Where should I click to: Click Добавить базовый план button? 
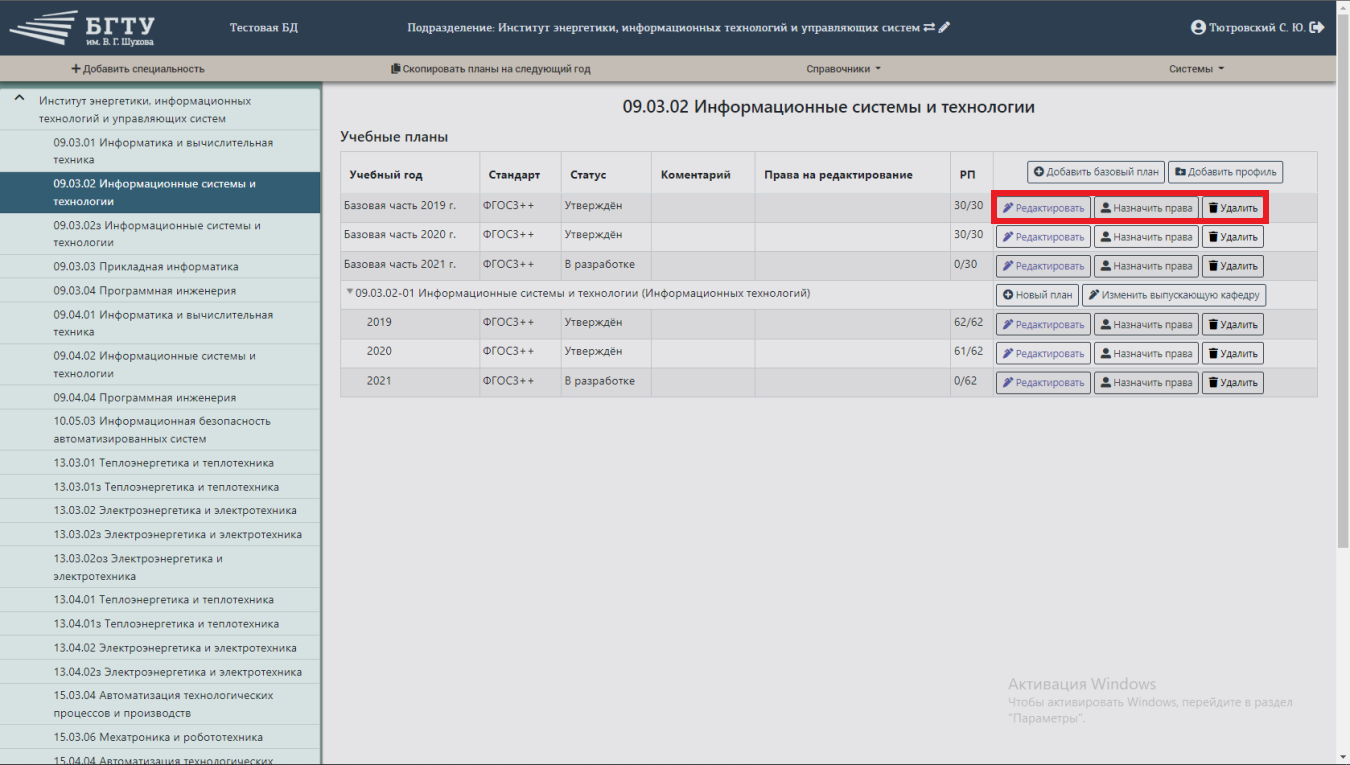(1096, 172)
